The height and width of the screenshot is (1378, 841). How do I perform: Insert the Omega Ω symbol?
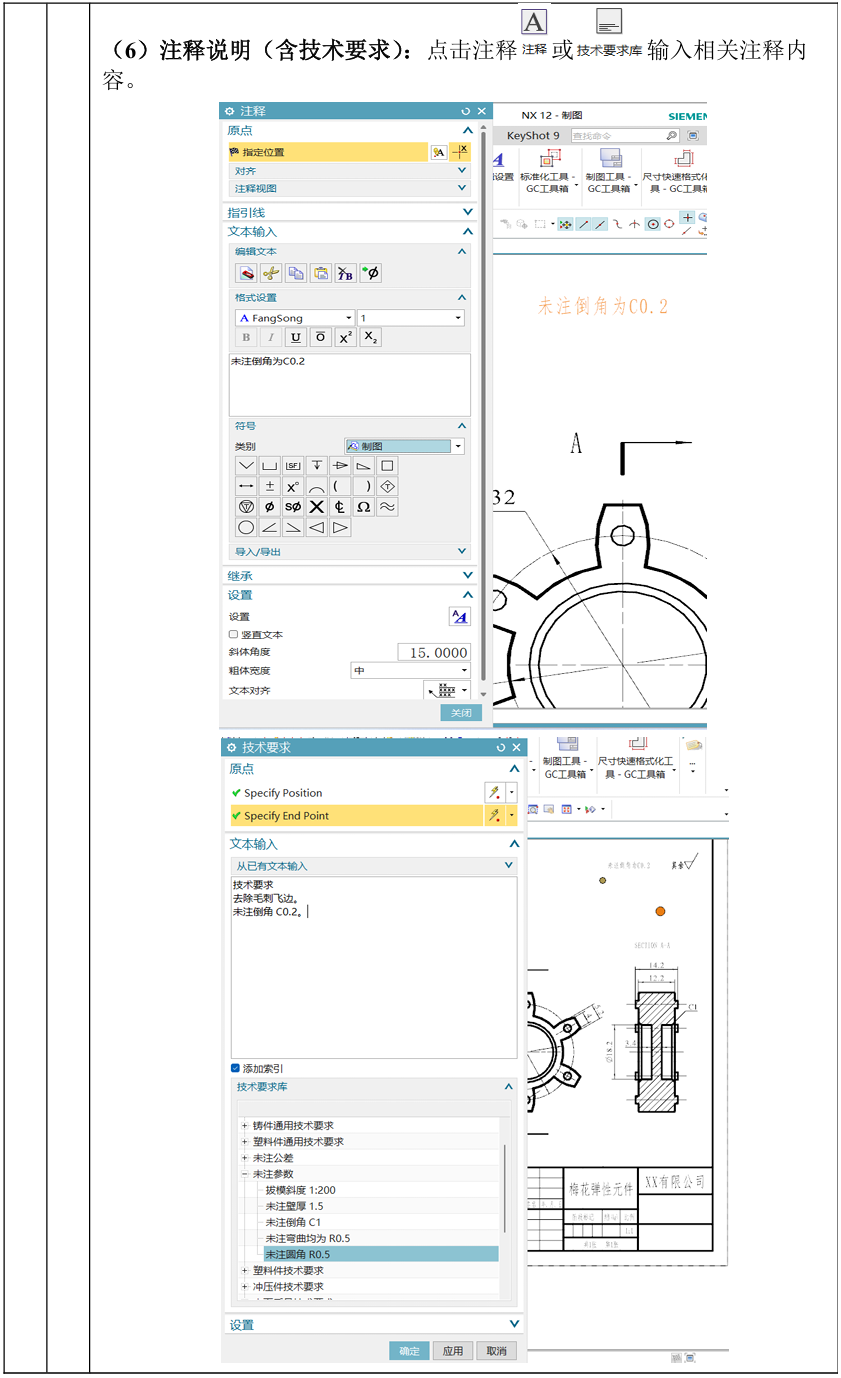coord(364,506)
